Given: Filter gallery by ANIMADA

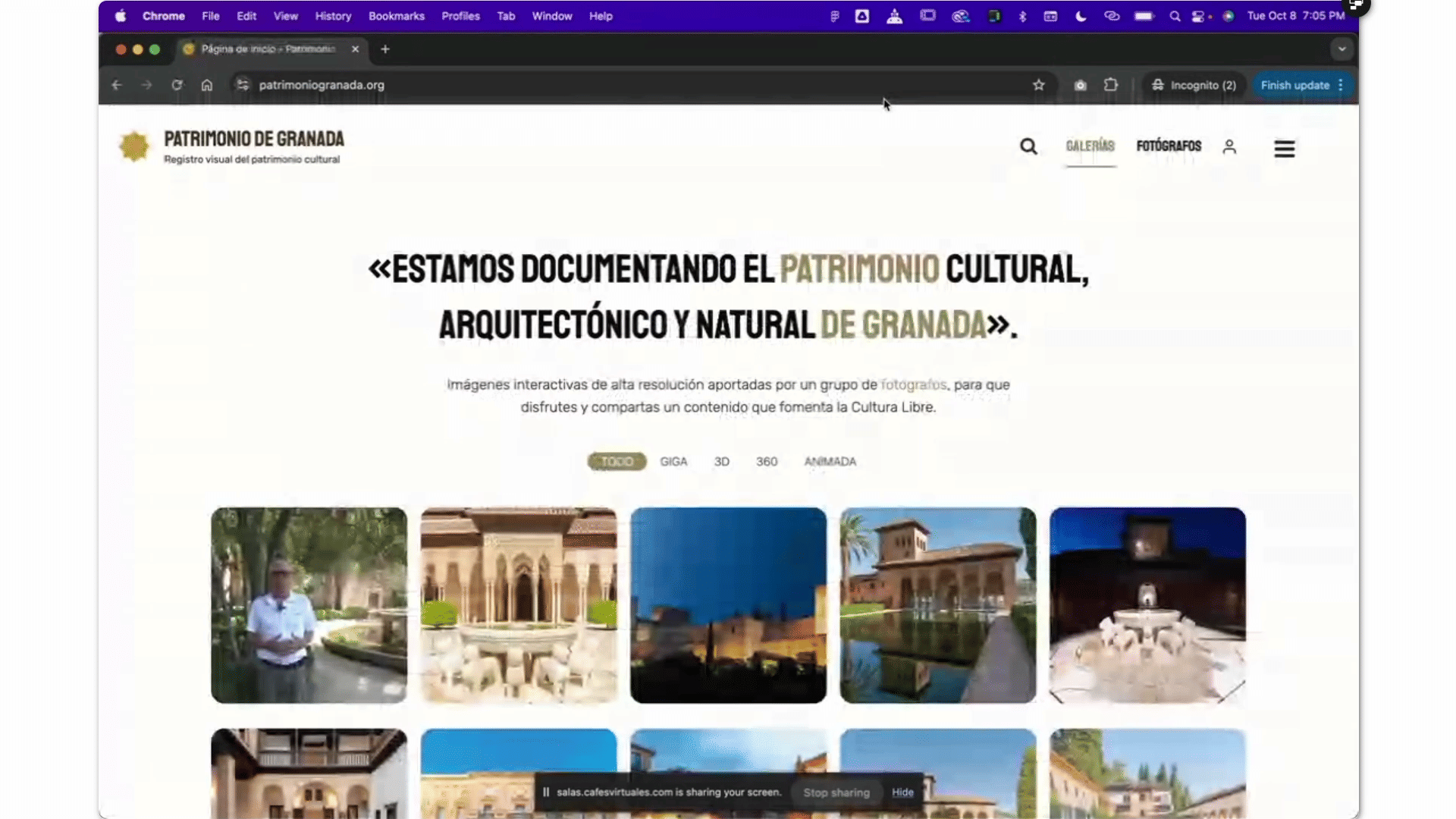Looking at the screenshot, I should coord(830,461).
